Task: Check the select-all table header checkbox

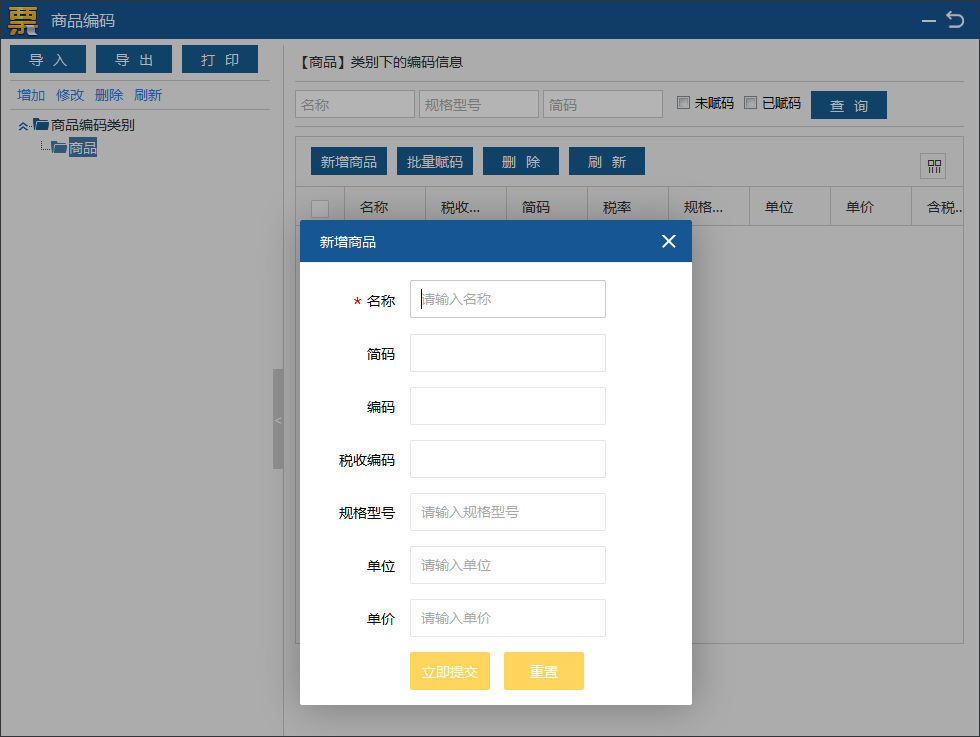Action: [x=320, y=208]
